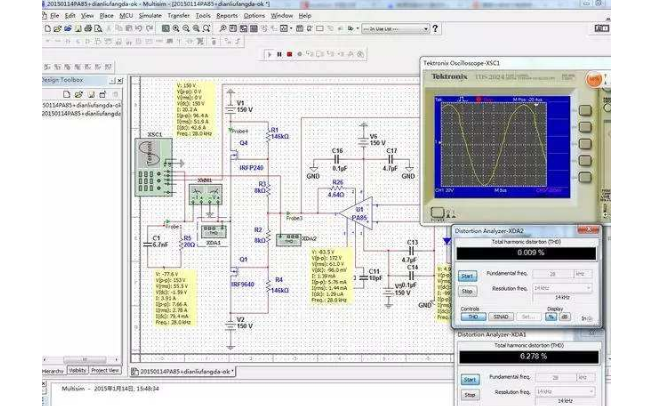Click the XDA1 distortion analyzer instrument icon
The height and width of the screenshot is (406, 650).
212,230
